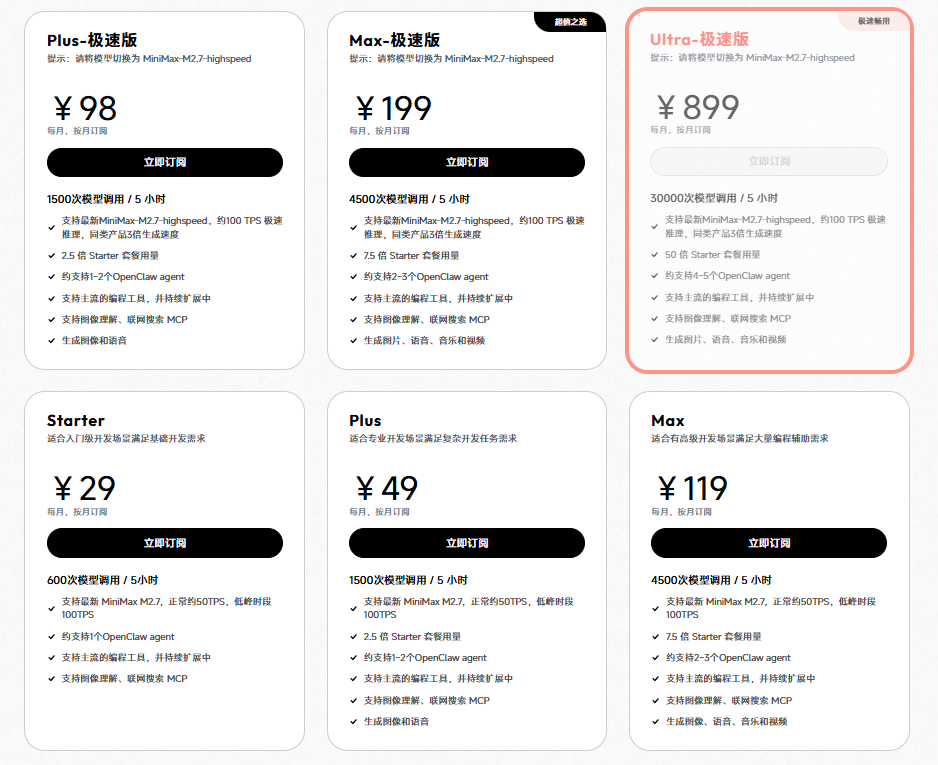
Task: Click the 7.5 倍 Starter checkmark in Max-极速版
Action: pyautogui.click(x=354, y=256)
